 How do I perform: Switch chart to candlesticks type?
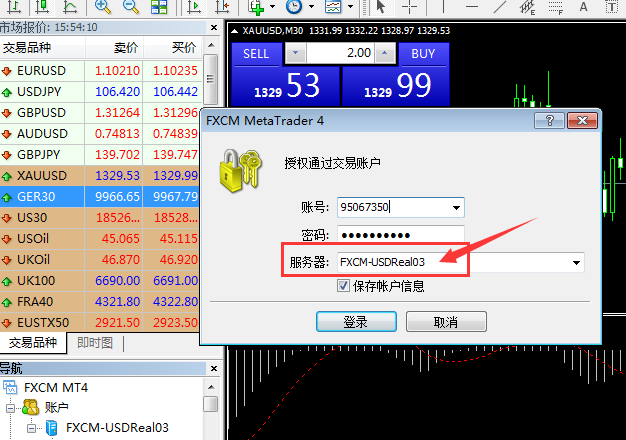pos(42,7)
